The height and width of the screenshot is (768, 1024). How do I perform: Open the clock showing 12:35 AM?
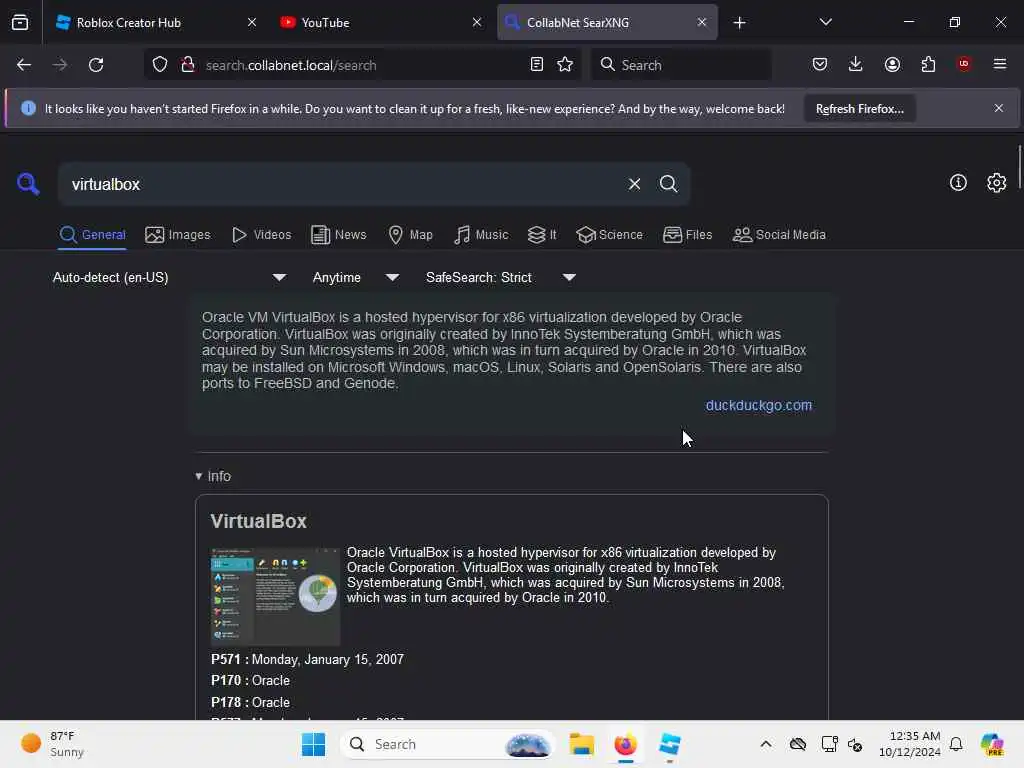[910, 744]
